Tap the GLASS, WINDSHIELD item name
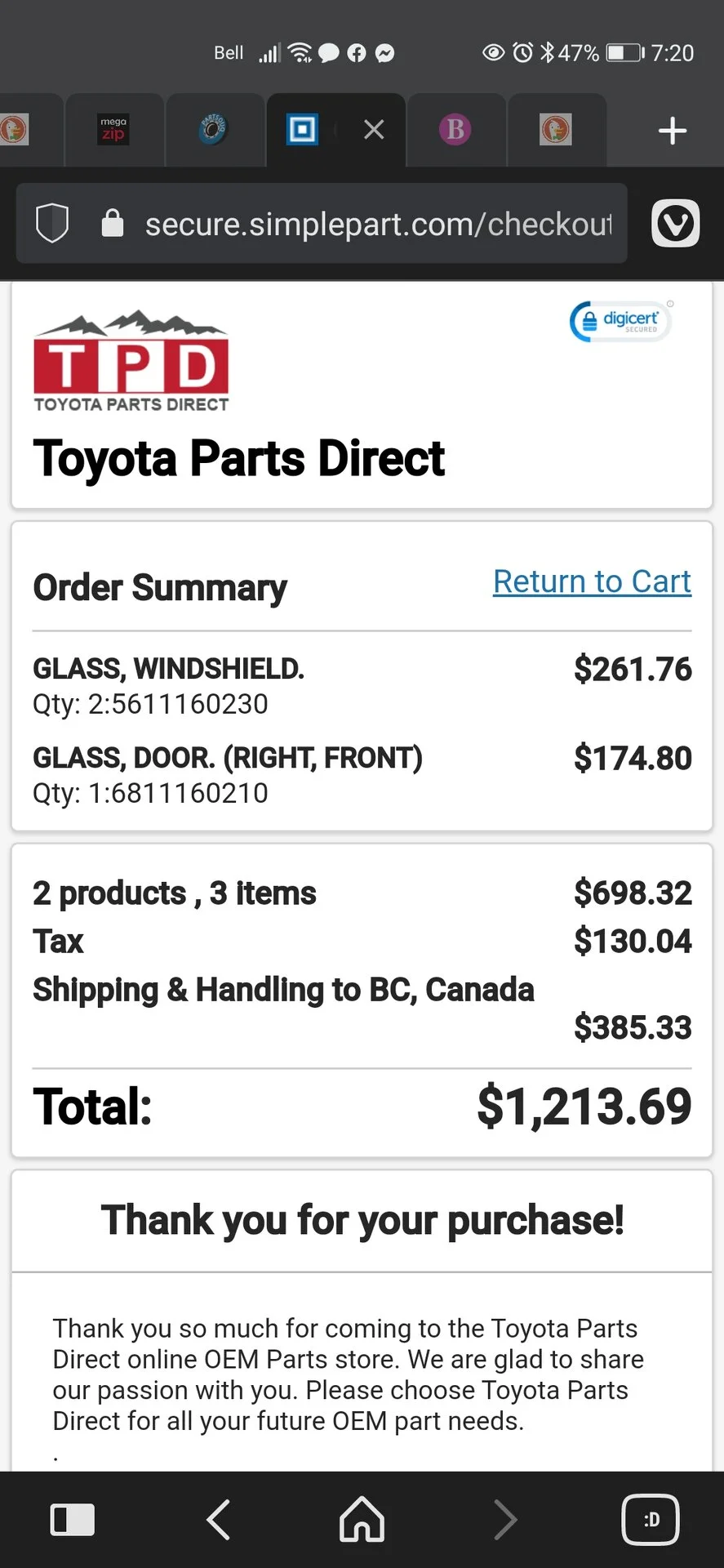The image size is (724, 1568). tap(168, 669)
